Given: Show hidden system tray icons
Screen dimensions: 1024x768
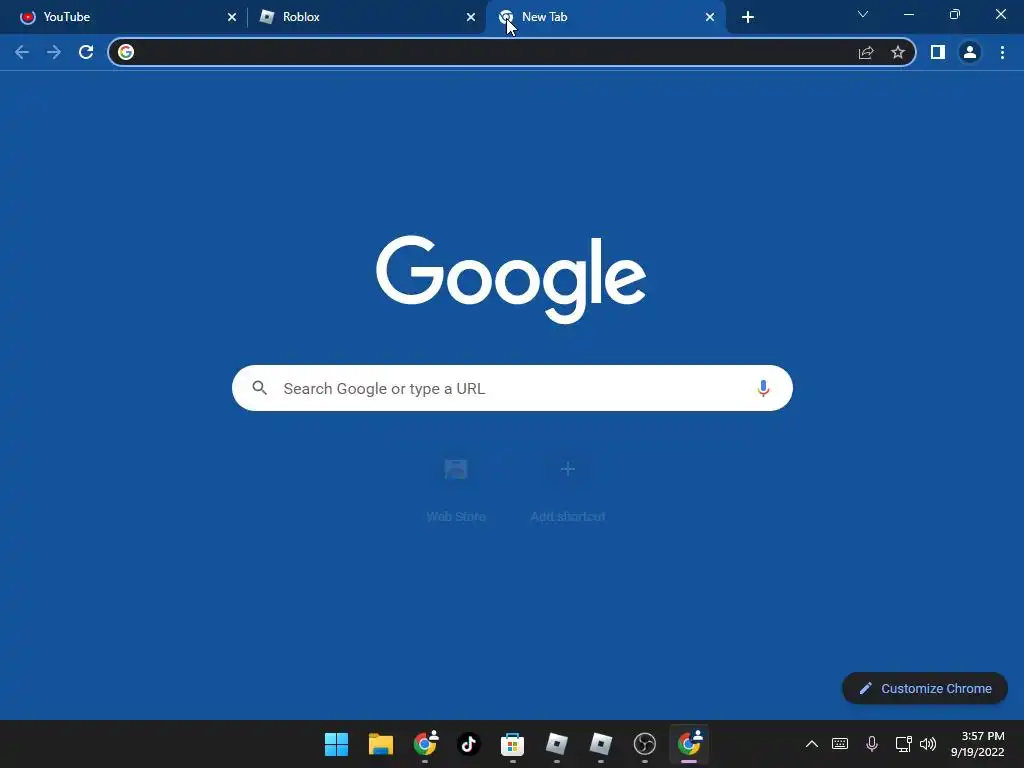Looking at the screenshot, I should coord(812,744).
